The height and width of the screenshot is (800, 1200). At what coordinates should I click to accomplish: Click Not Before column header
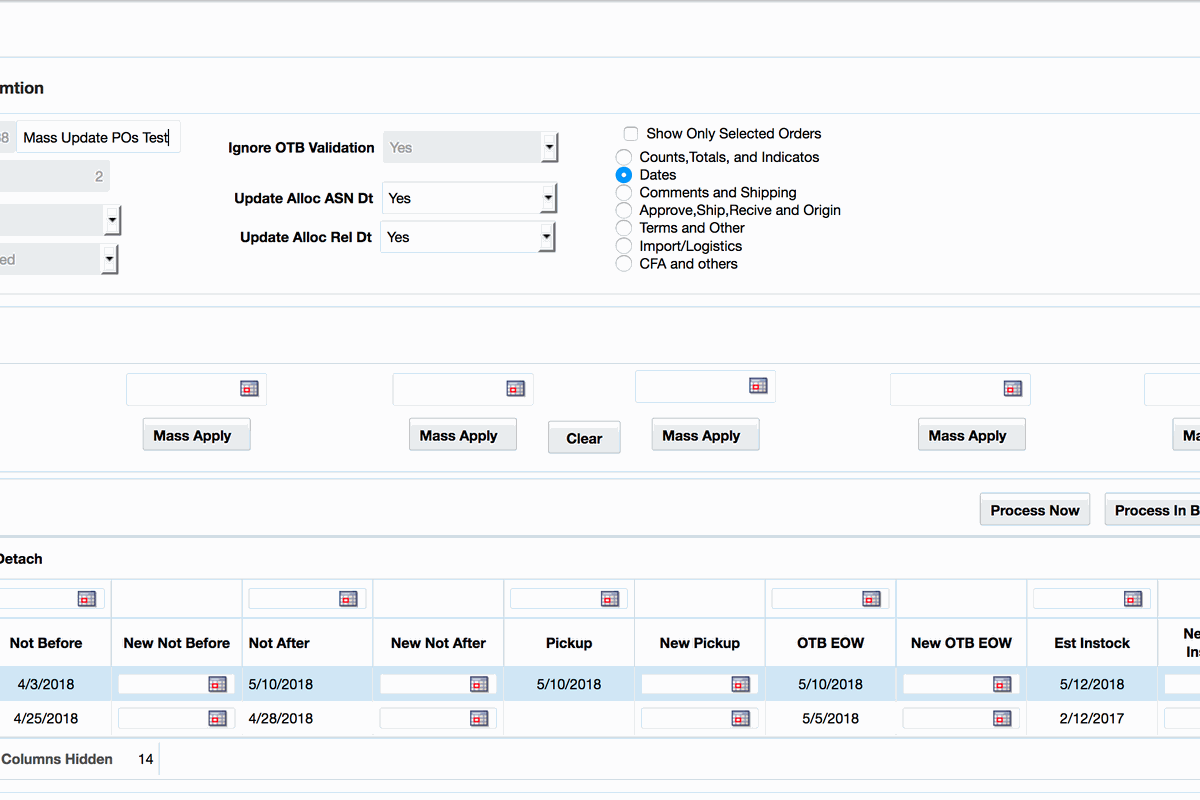click(46, 643)
